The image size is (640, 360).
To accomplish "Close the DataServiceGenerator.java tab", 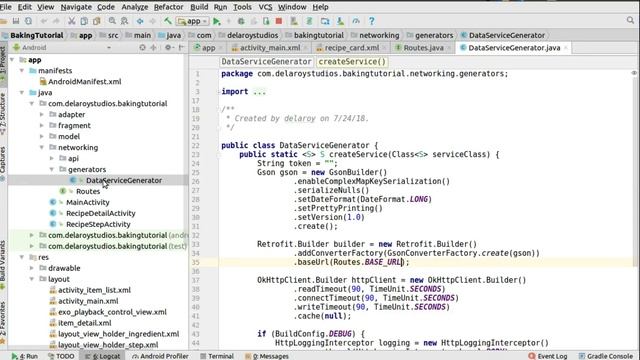I will click(x=566, y=48).
